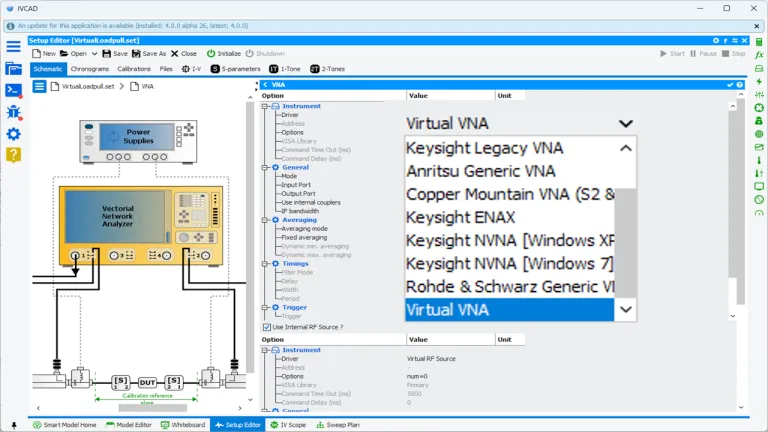Toggle Use Internal RF Source checkbox
Viewport: 768px width, 432px height.
[266, 327]
